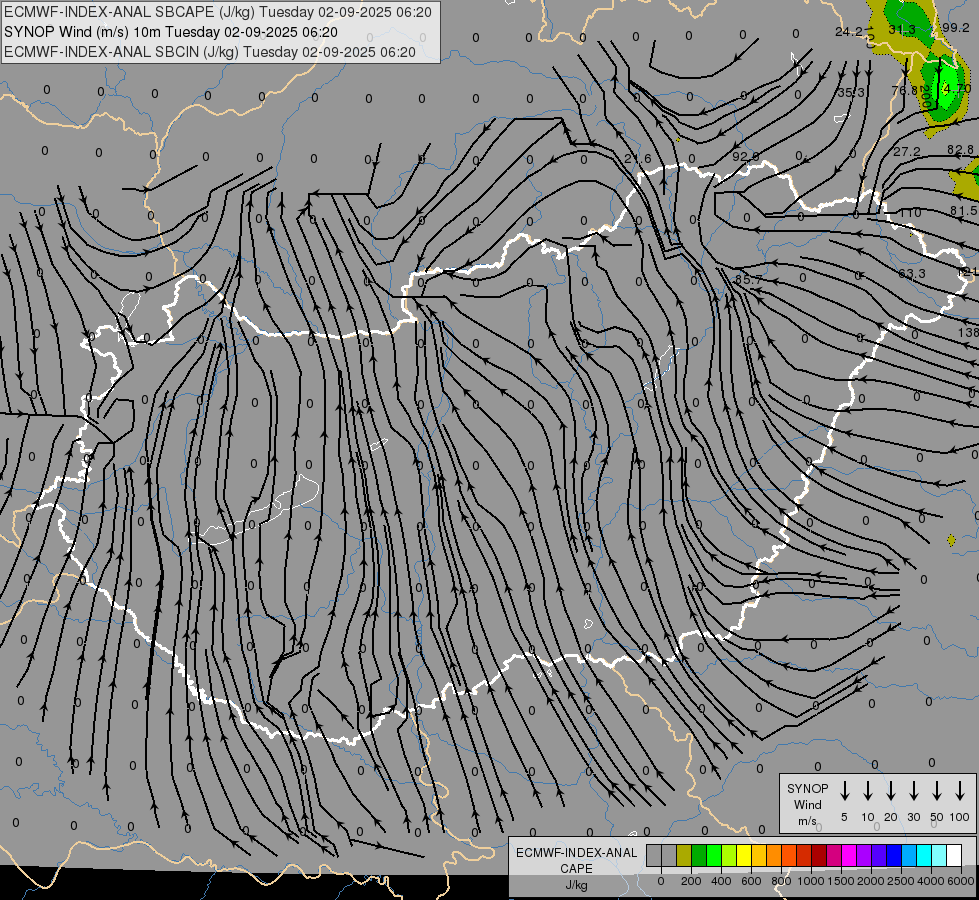Click the 27.2 CAPE value
Screen dimensions: 979x900
tap(907, 152)
